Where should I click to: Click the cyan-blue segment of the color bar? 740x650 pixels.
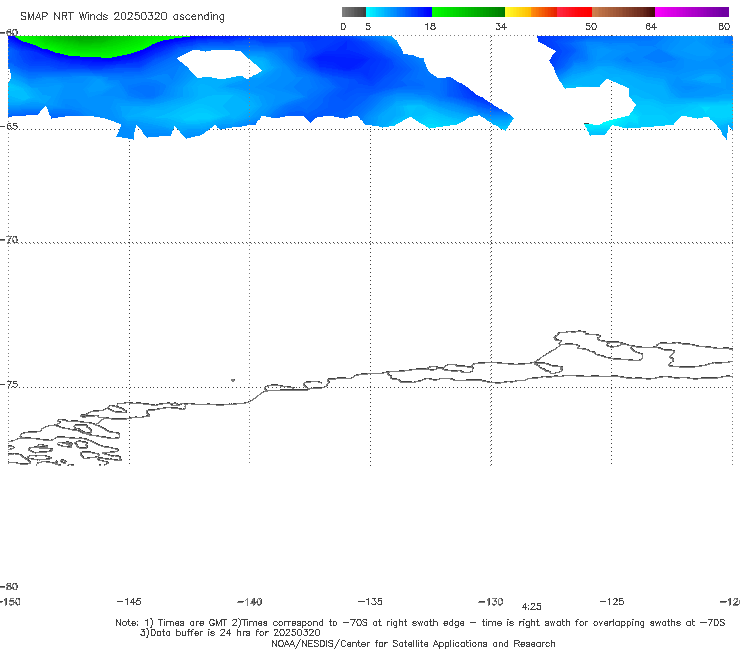point(398,12)
